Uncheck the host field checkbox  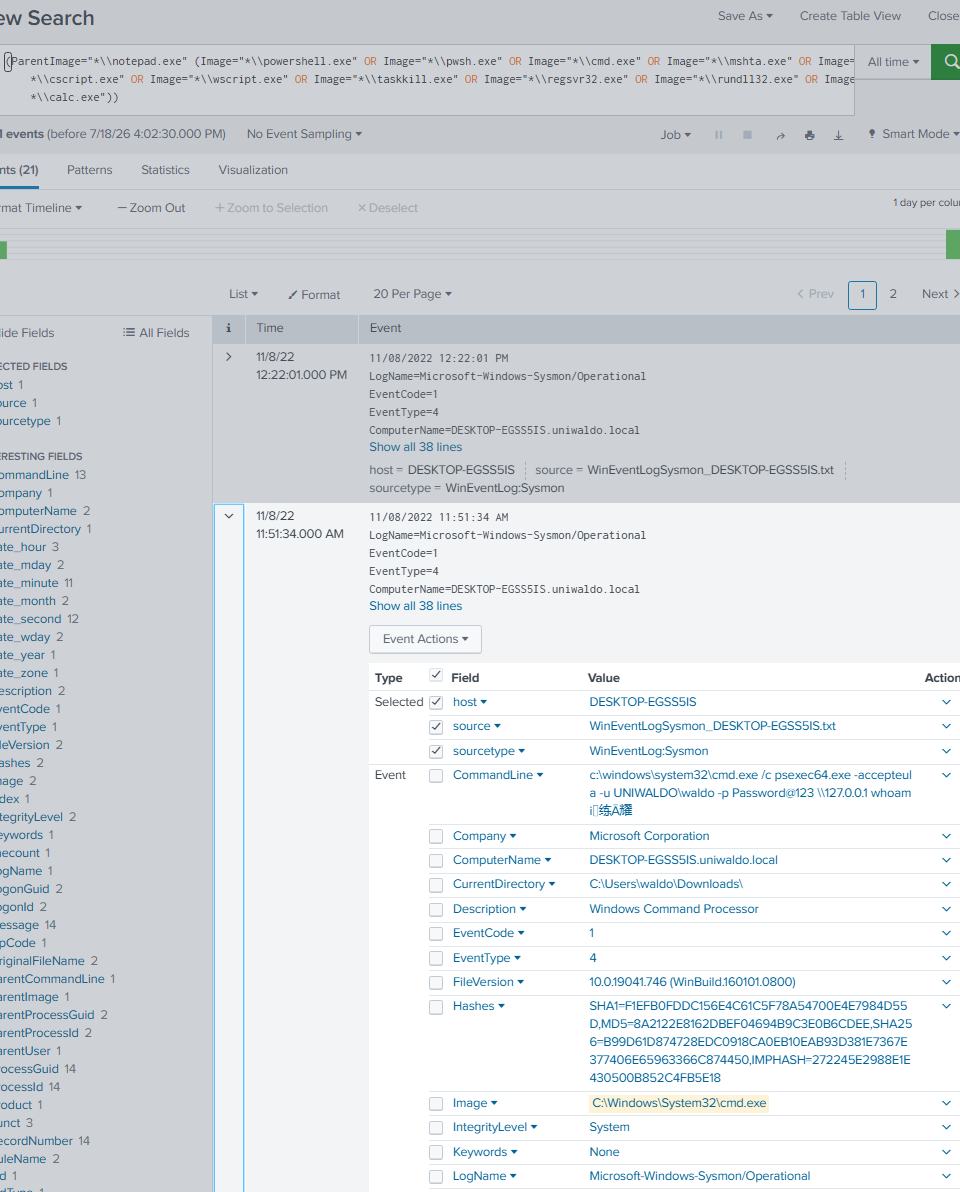436,702
